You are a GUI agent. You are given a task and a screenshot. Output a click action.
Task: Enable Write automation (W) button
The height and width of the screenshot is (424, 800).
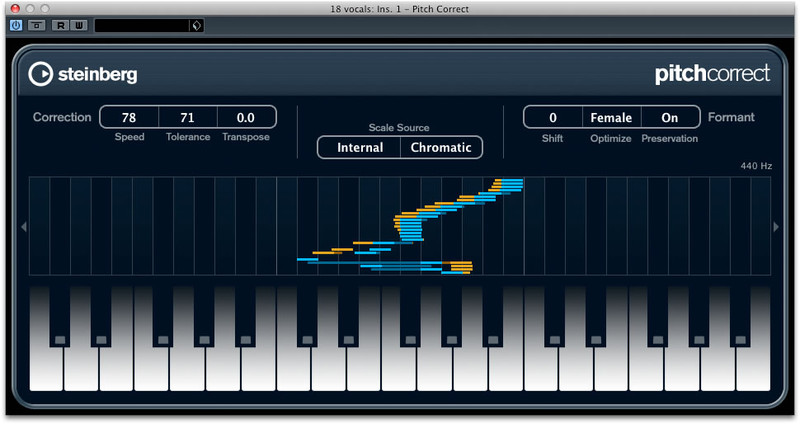click(79, 25)
